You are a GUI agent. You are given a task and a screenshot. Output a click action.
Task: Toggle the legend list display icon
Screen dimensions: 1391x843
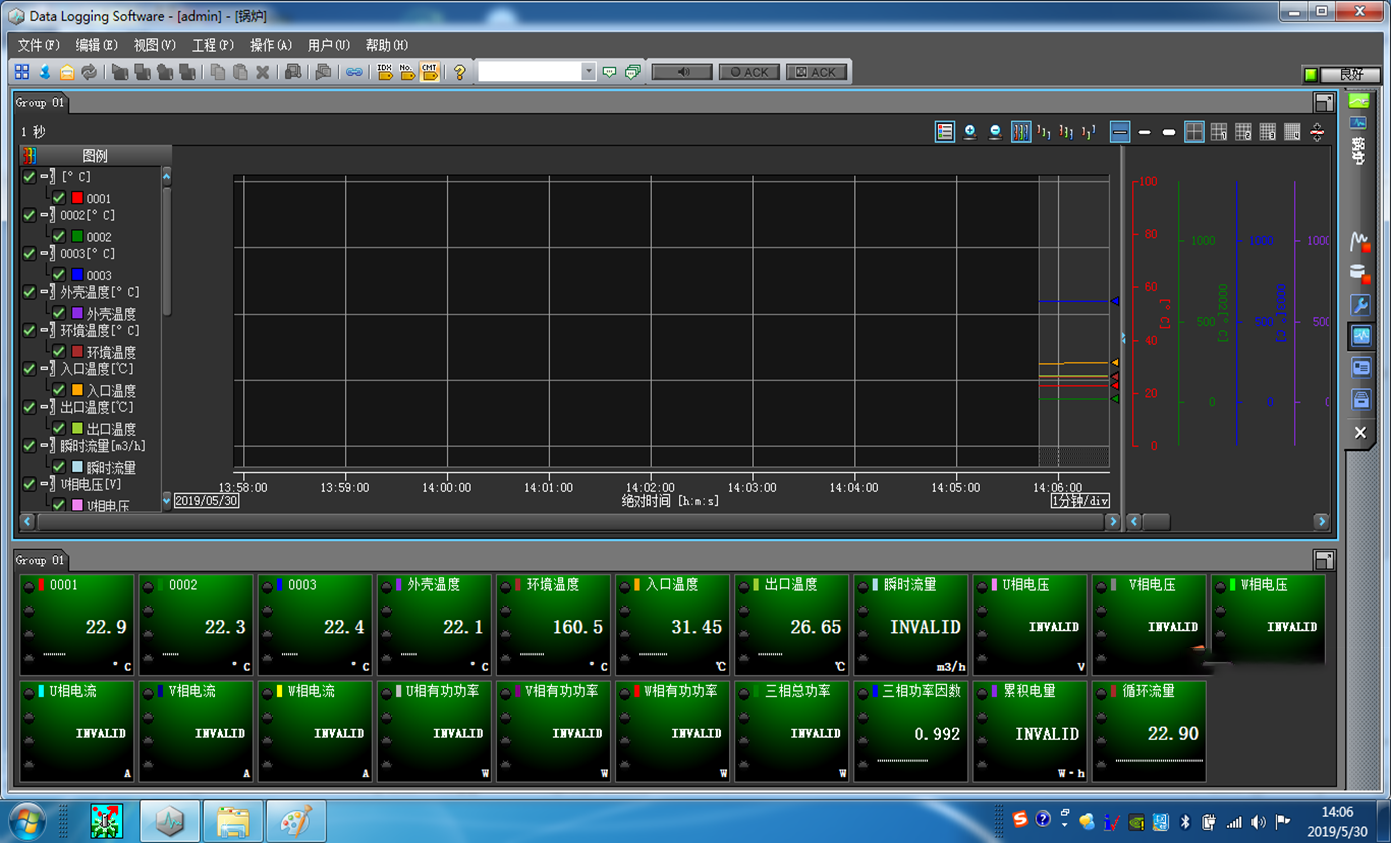coord(944,132)
